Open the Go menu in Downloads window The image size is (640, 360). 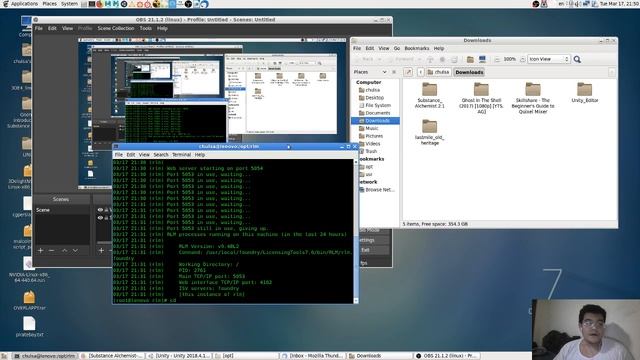(x=397, y=48)
